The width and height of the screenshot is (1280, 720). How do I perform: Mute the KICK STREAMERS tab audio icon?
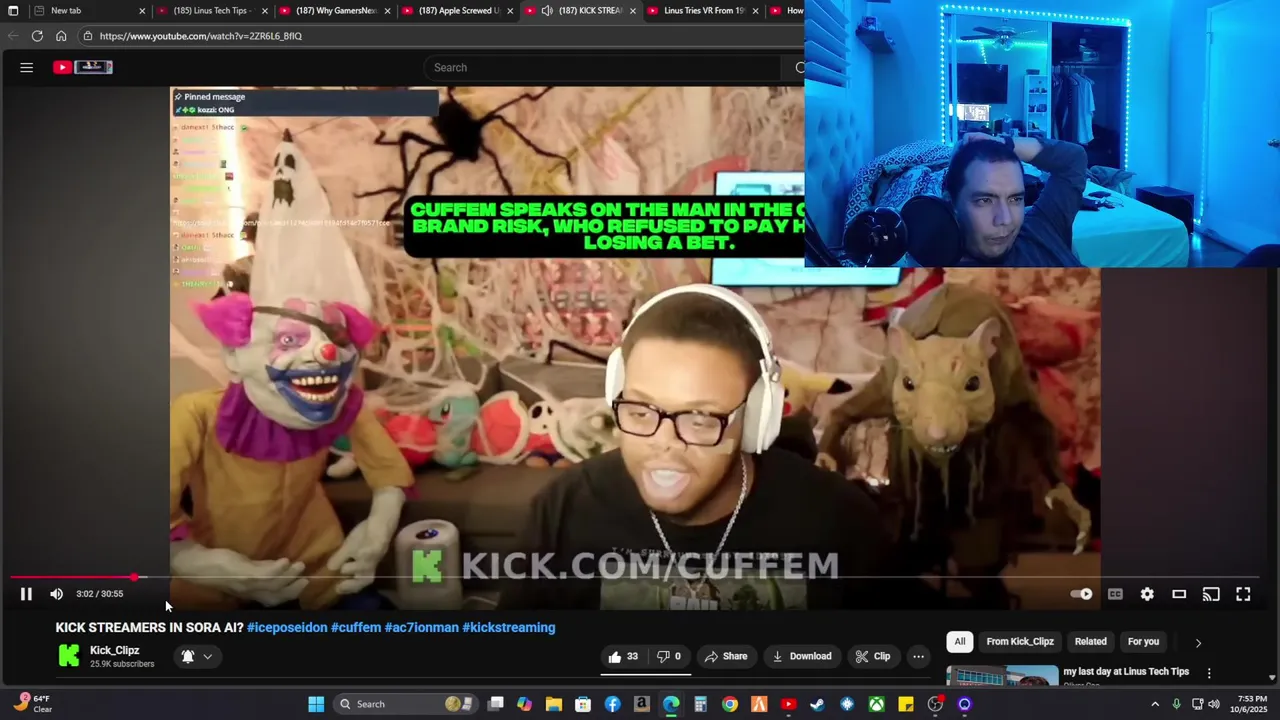547,11
